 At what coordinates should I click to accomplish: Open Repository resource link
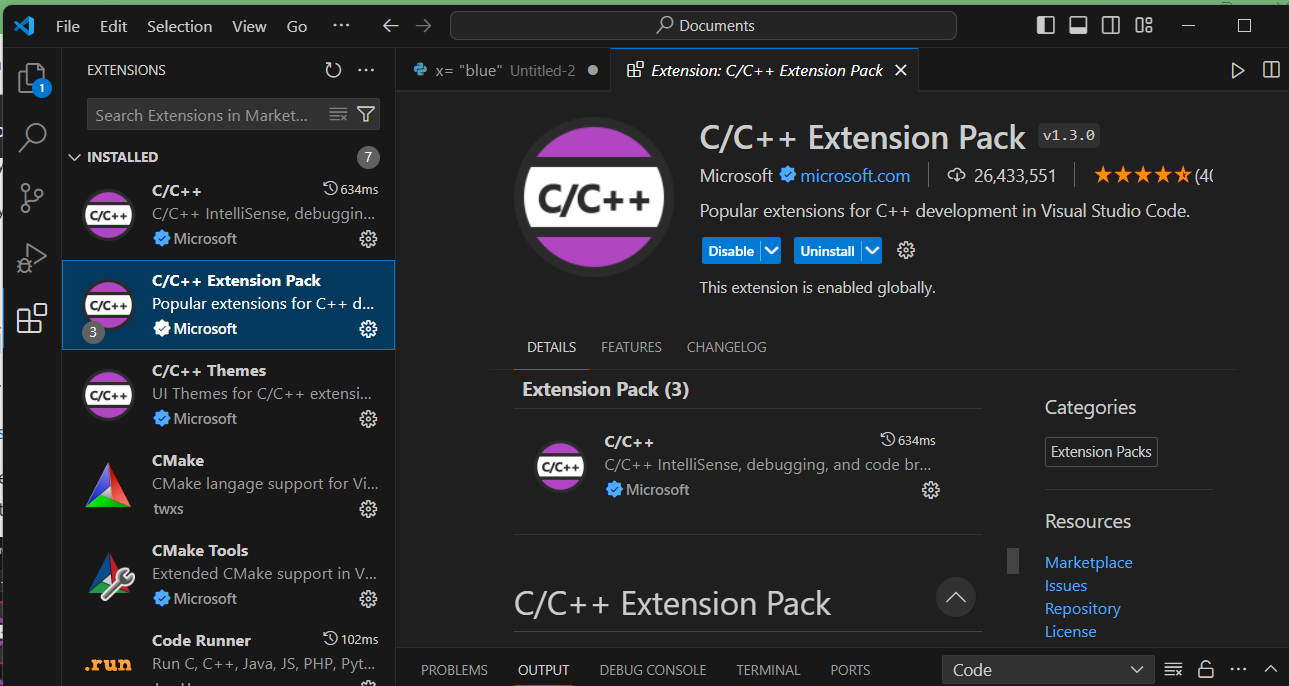coord(1083,608)
